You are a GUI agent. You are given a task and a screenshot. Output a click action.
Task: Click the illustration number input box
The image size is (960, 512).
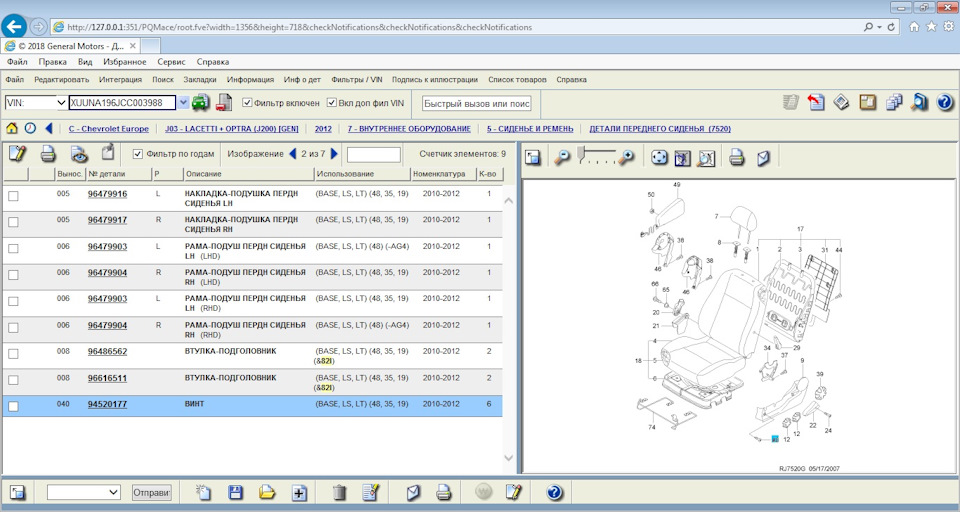point(373,154)
